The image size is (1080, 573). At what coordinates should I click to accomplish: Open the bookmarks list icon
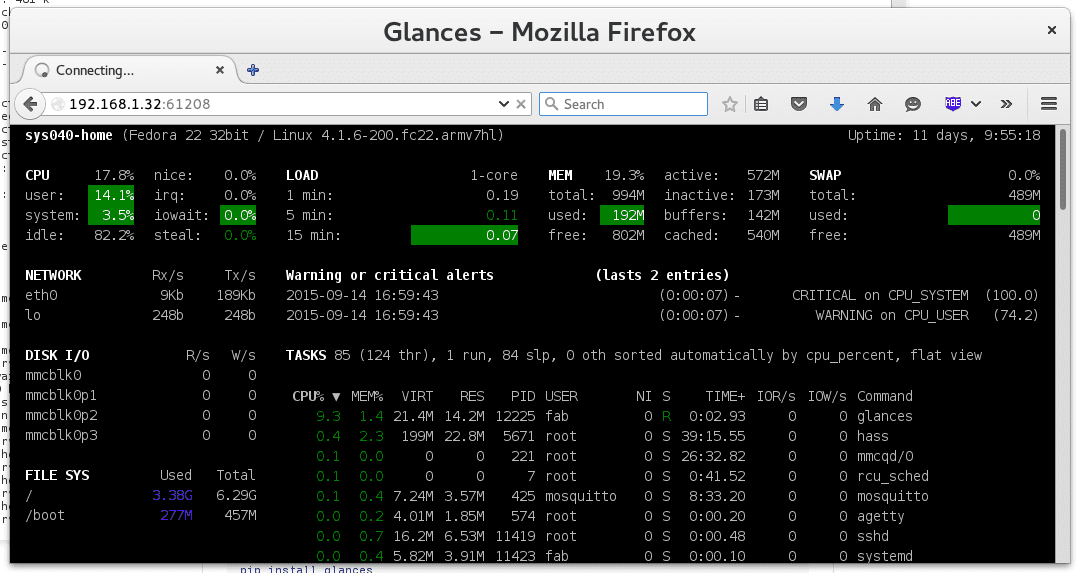[x=761, y=104]
